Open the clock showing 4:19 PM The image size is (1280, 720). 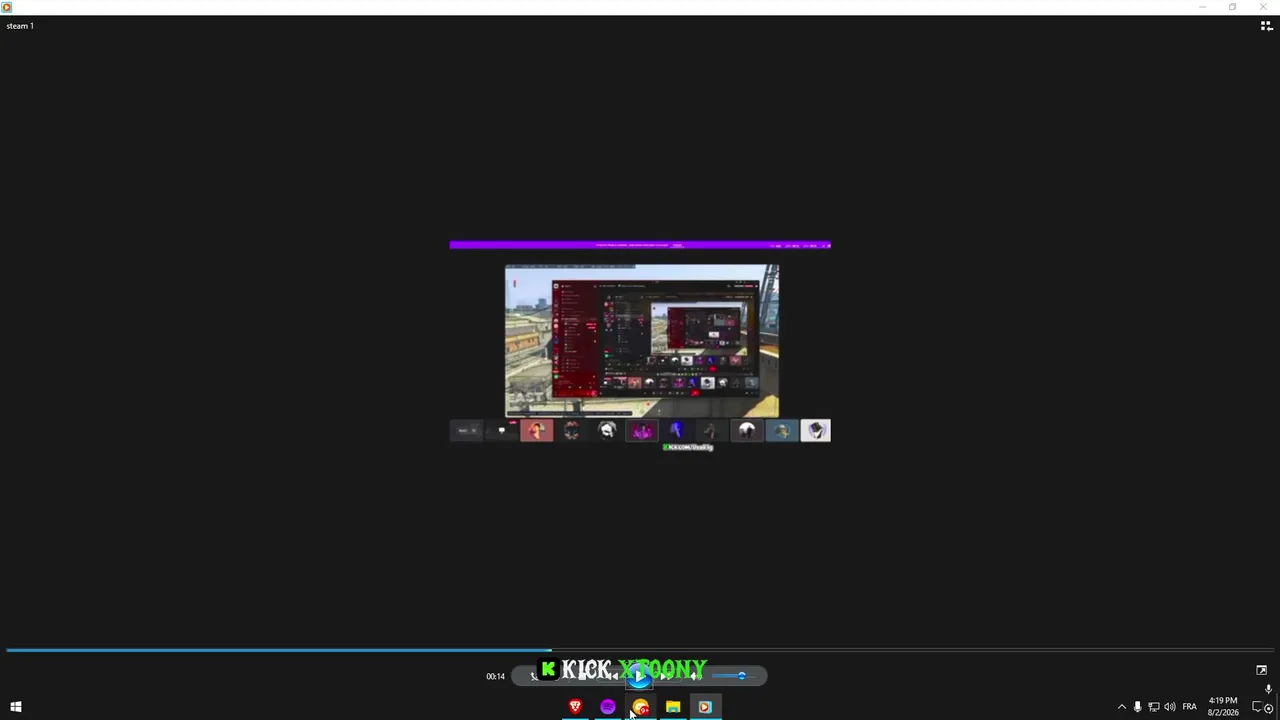click(1223, 707)
